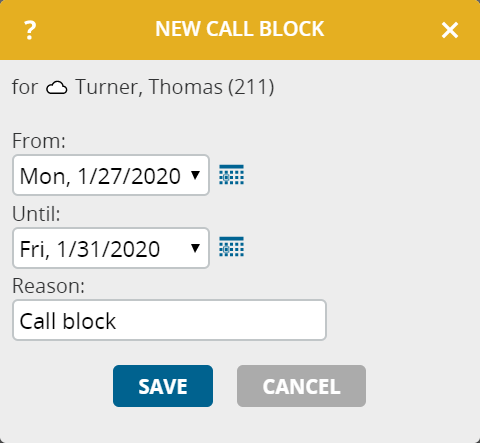Click the Turner, Thomas (211) name
480x443 pixels.
175,87
